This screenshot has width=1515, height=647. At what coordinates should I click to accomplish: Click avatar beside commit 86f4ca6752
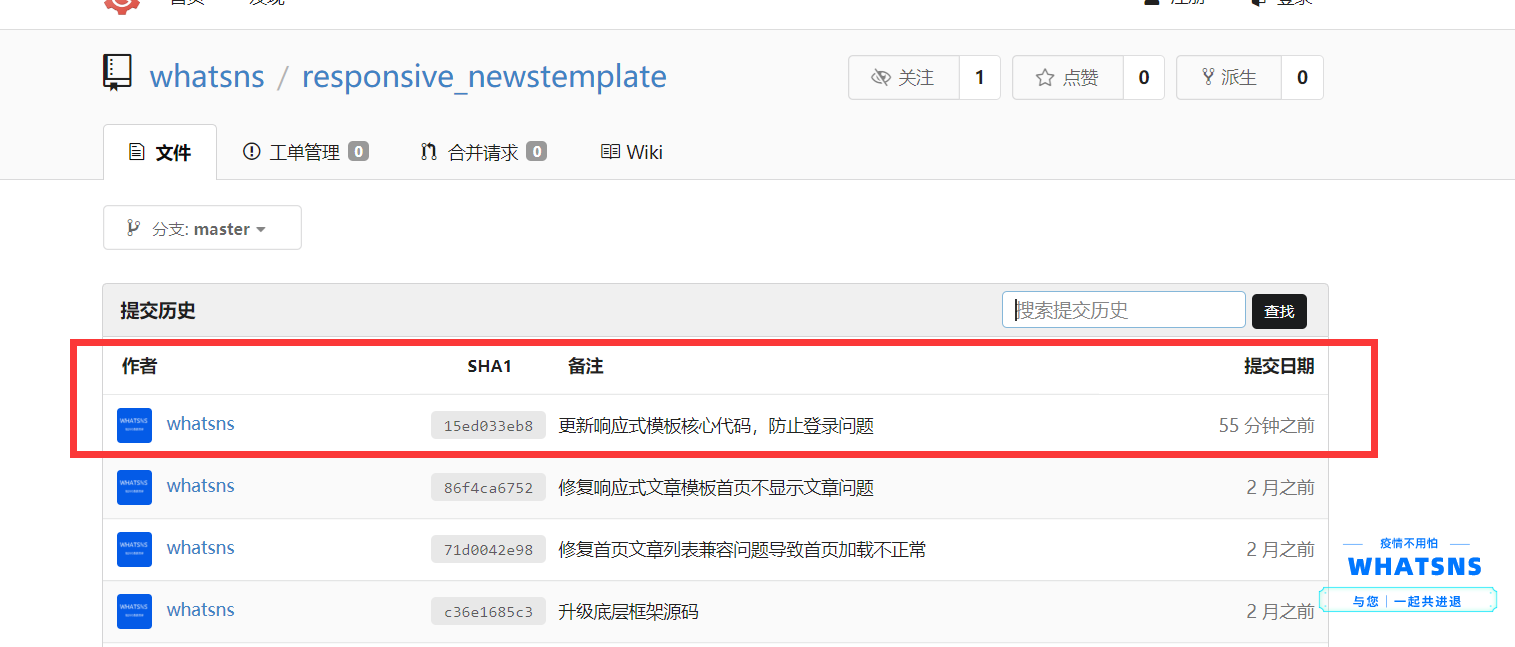(x=134, y=487)
